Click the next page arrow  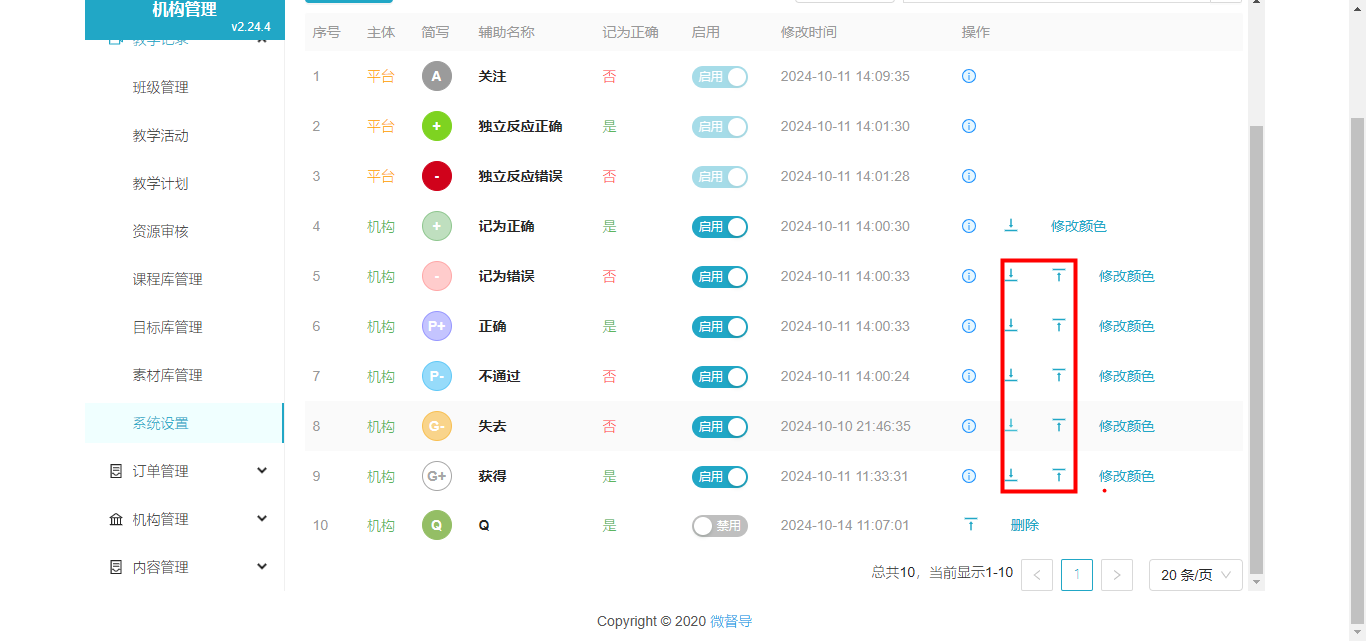point(1117,575)
